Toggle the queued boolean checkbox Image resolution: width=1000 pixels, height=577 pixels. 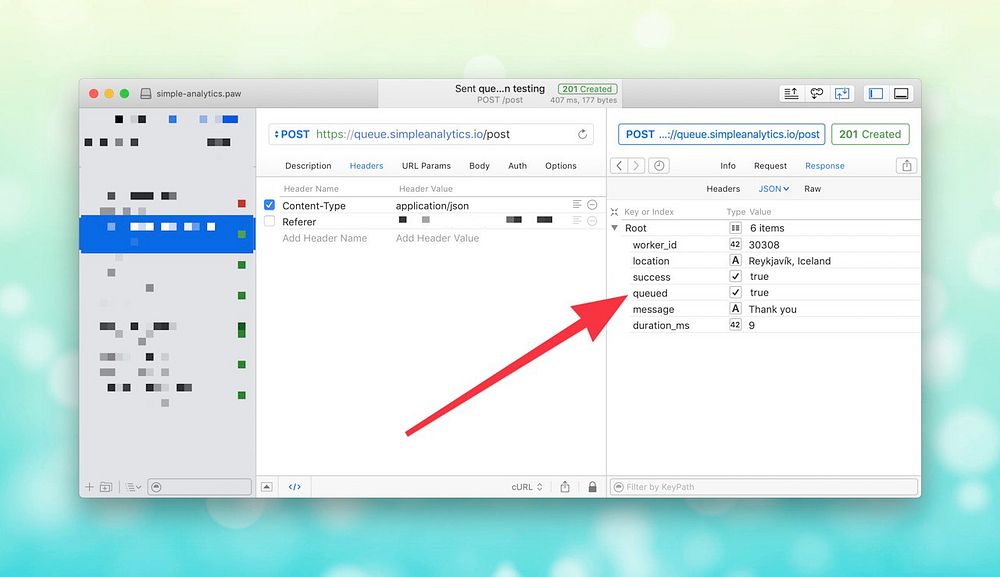(x=735, y=292)
